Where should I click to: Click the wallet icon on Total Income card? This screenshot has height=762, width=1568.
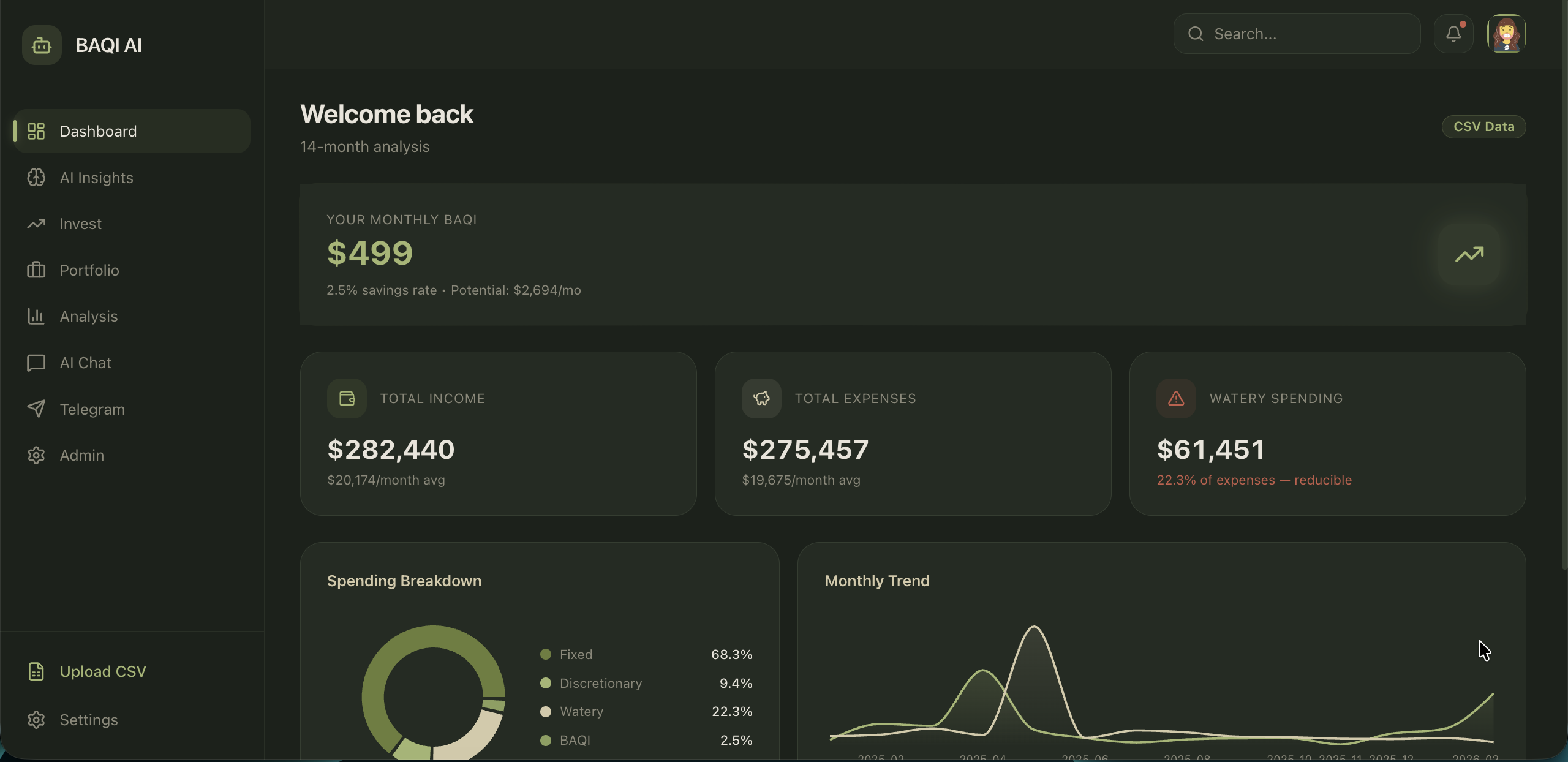click(x=347, y=398)
